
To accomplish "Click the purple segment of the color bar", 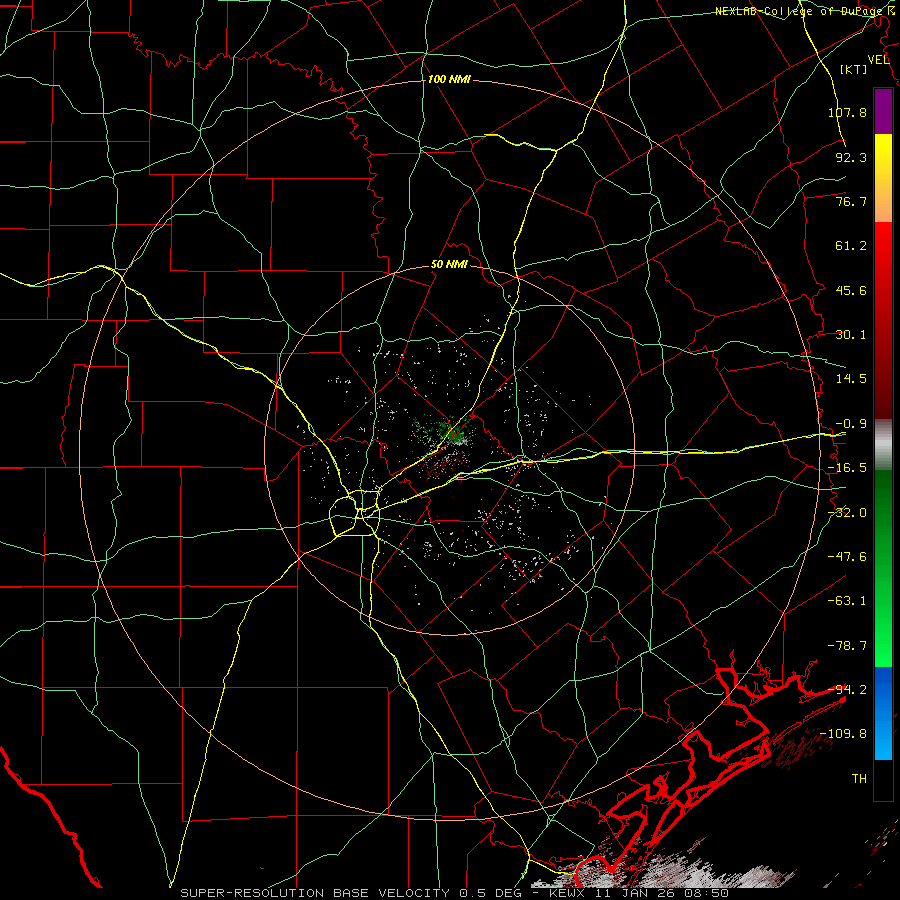I will [x=883, y=111].
